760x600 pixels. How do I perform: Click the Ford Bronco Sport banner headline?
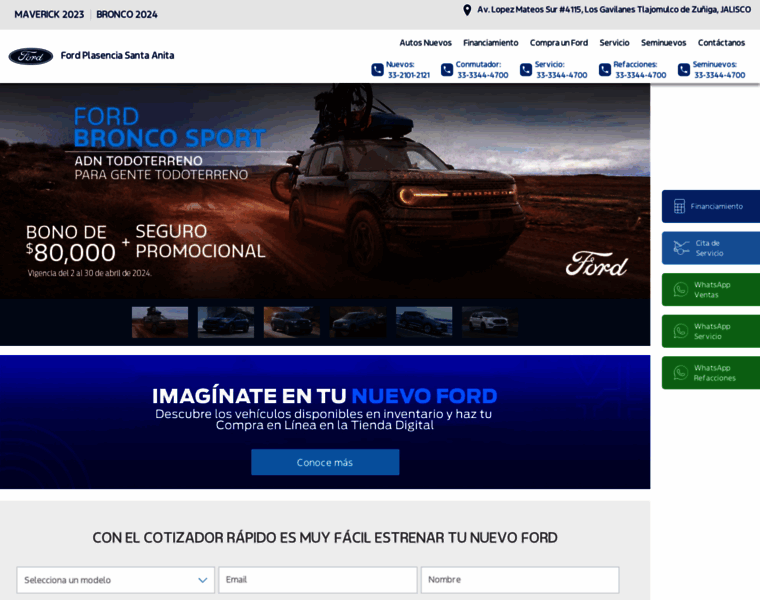tap(170, 127)
